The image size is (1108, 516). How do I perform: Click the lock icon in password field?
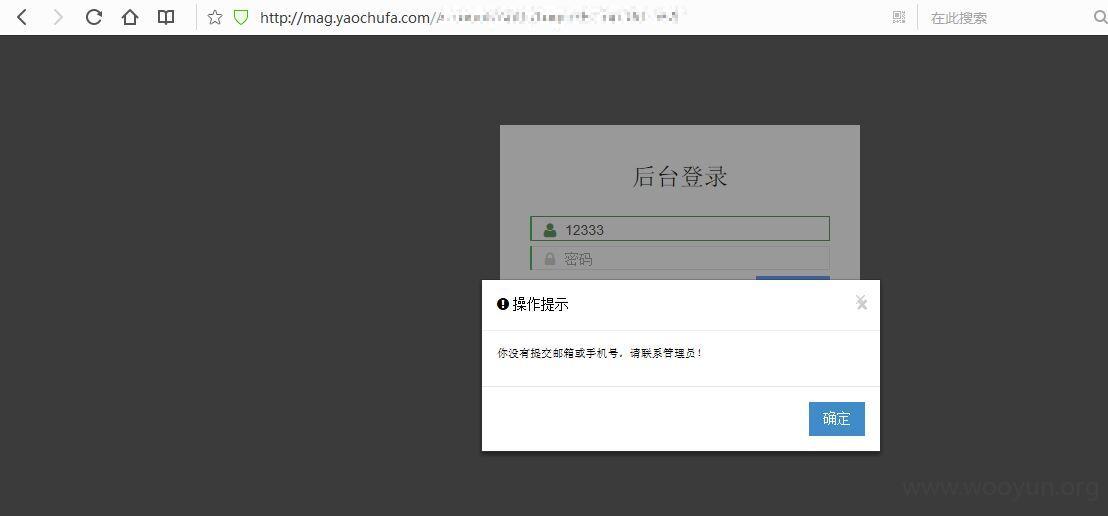[550, 259]
